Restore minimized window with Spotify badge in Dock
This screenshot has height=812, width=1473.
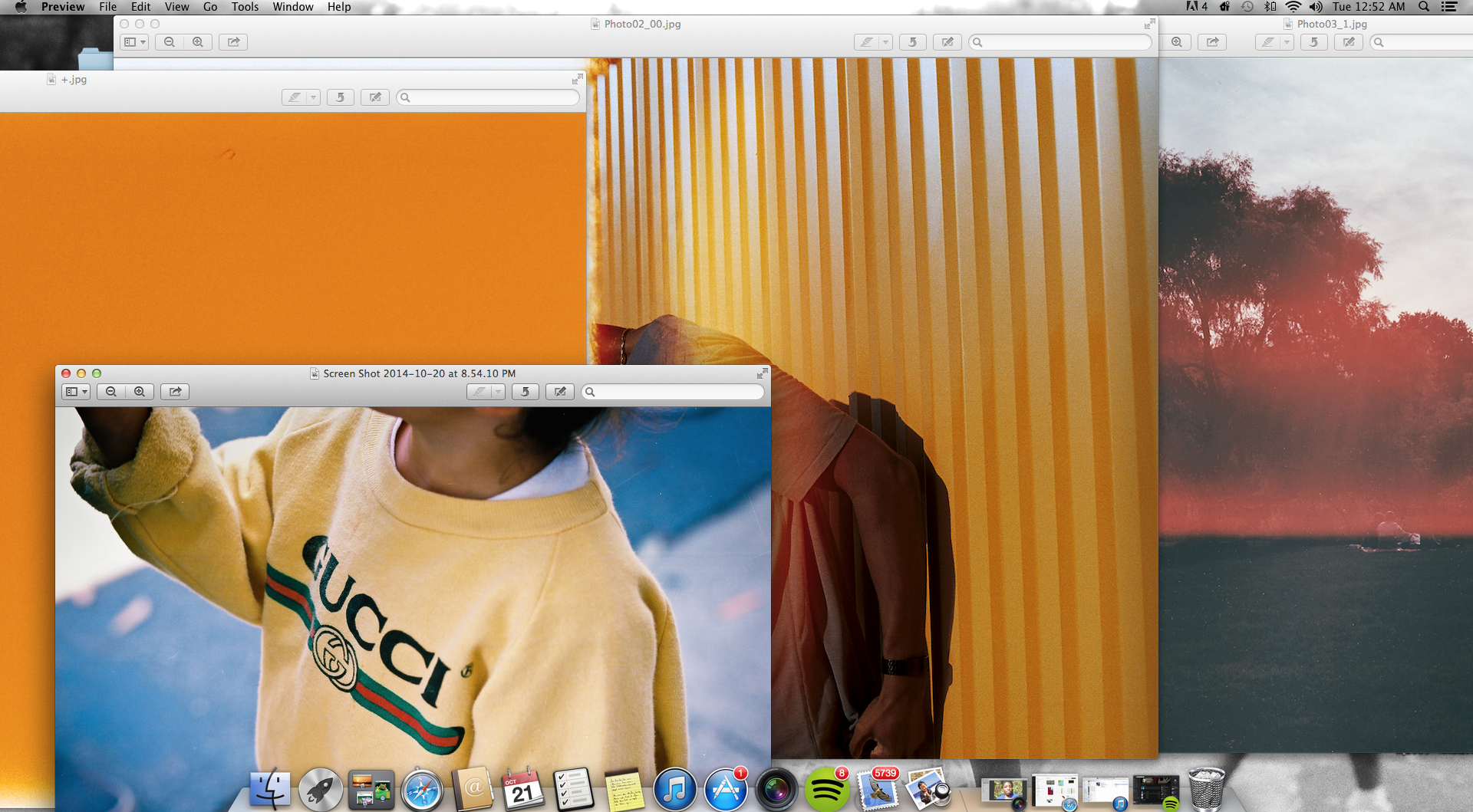pos(1155,792)
